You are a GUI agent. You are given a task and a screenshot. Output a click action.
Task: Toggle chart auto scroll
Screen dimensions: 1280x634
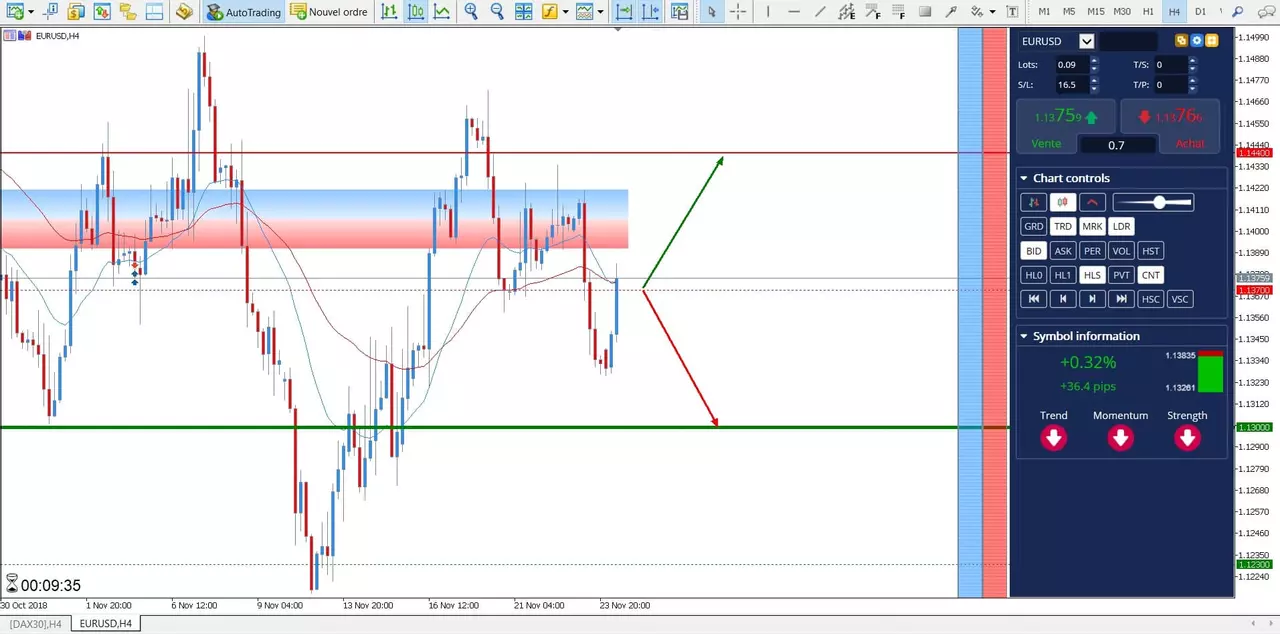click(624, 12)
